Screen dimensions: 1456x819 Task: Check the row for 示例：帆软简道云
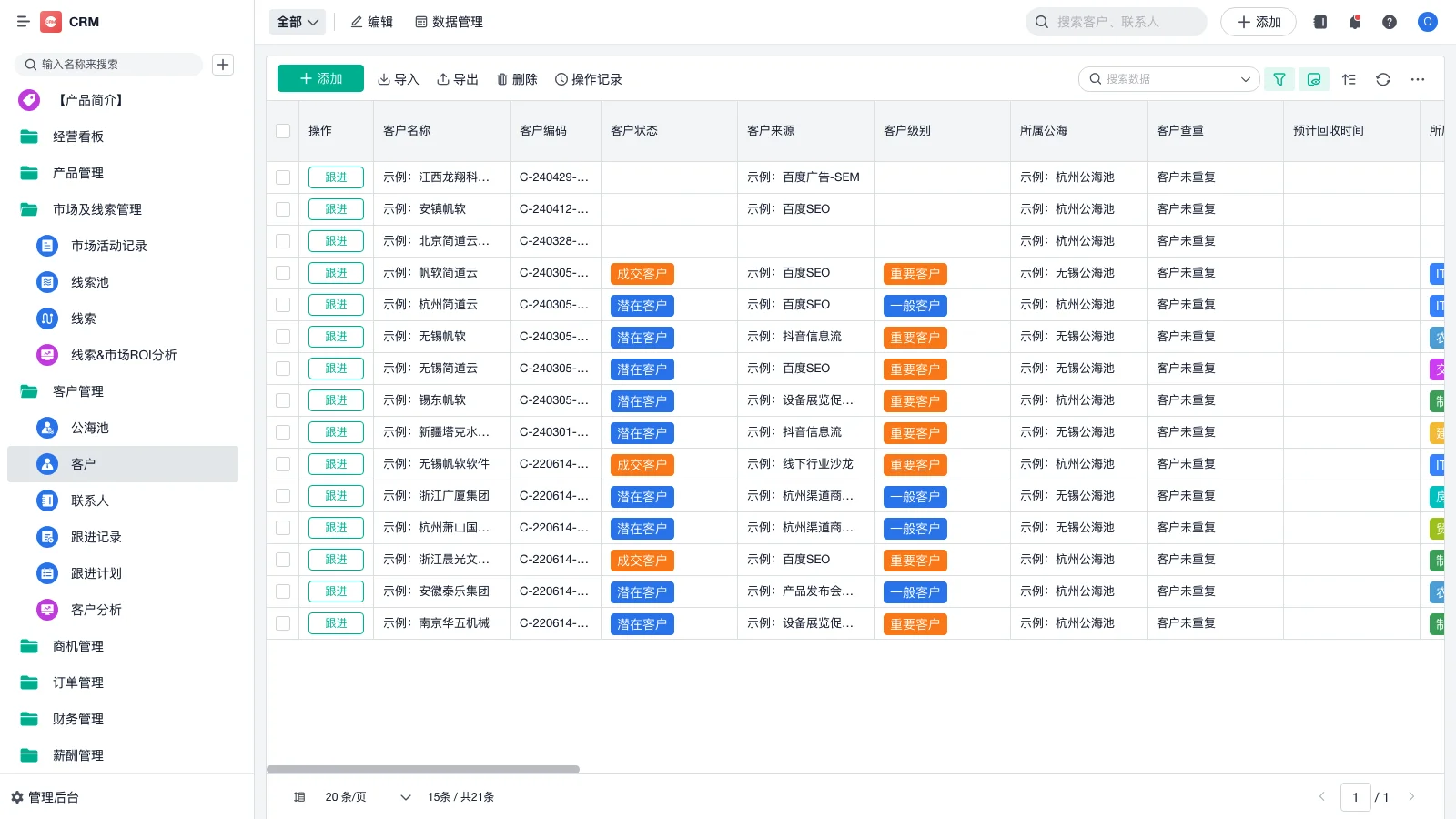(x=283, y=273)
